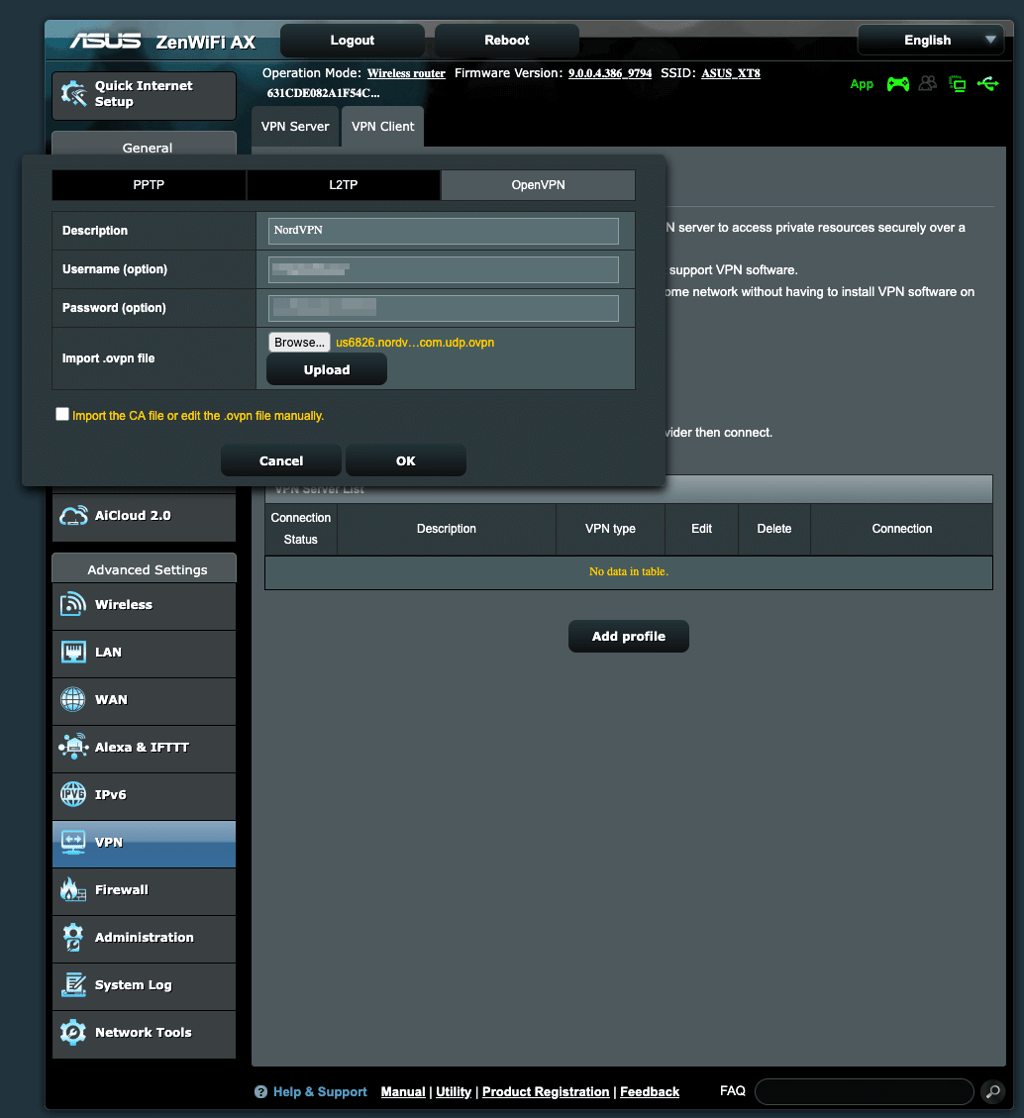
Task: Select the L2TP protocol tab
Action: coord(343,185)
